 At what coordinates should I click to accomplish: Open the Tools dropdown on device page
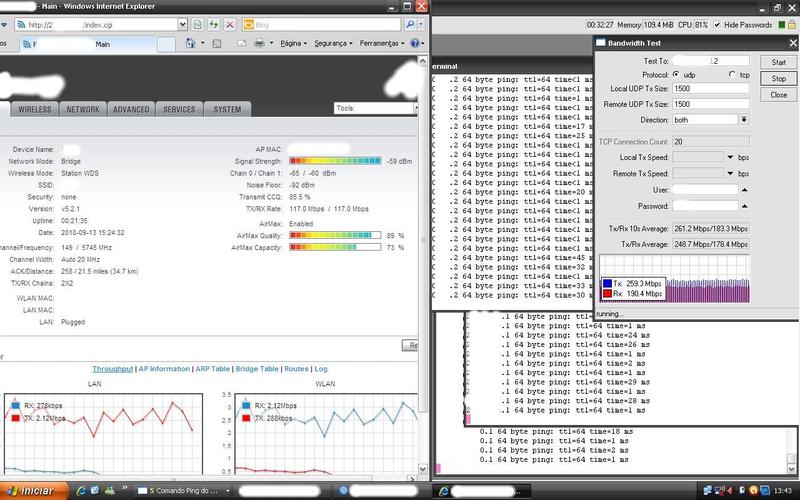click(x=375, y=108)
